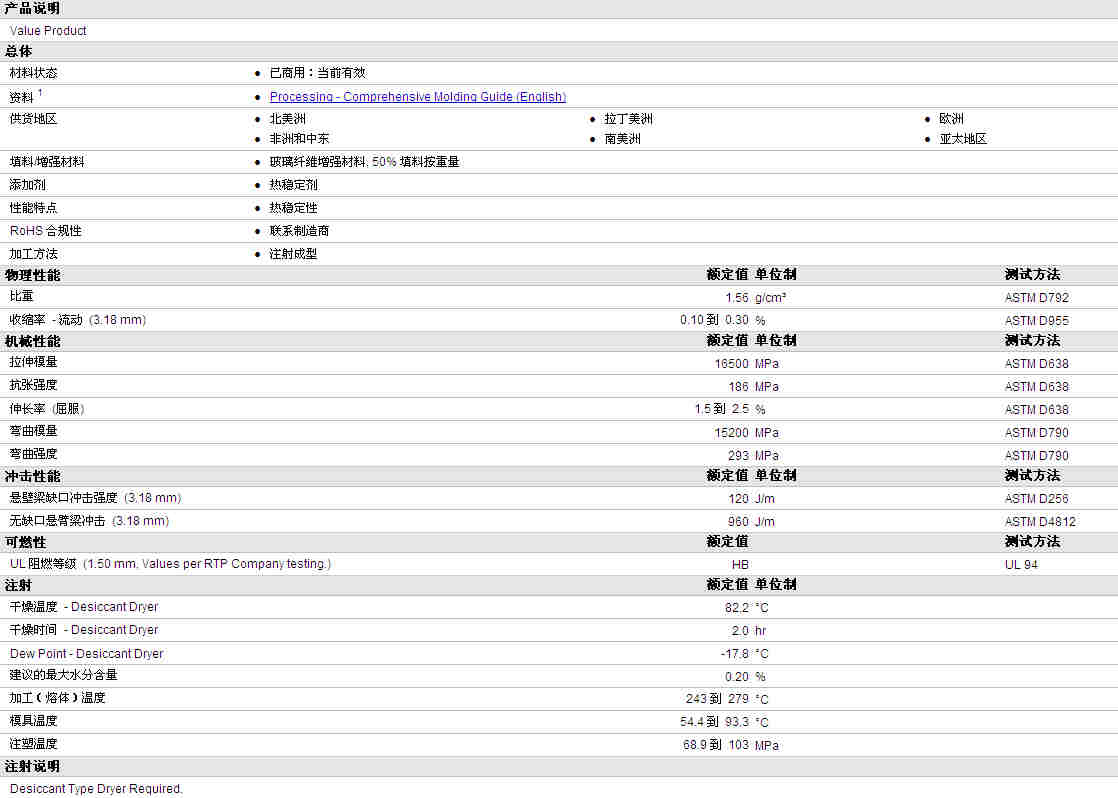Click the drying temperature value 82.2
1118x798 pixels.
click(x=737, y=608)
